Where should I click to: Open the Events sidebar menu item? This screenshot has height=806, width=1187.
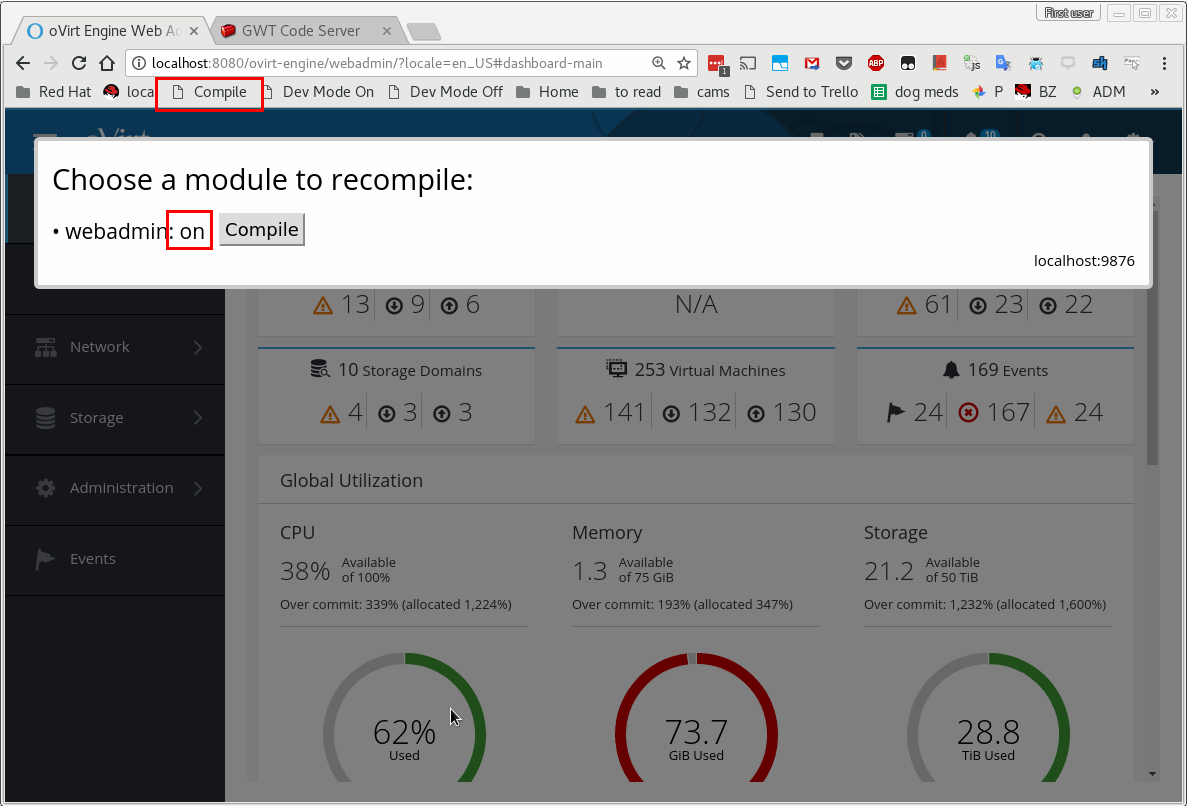tap(92, 559)
